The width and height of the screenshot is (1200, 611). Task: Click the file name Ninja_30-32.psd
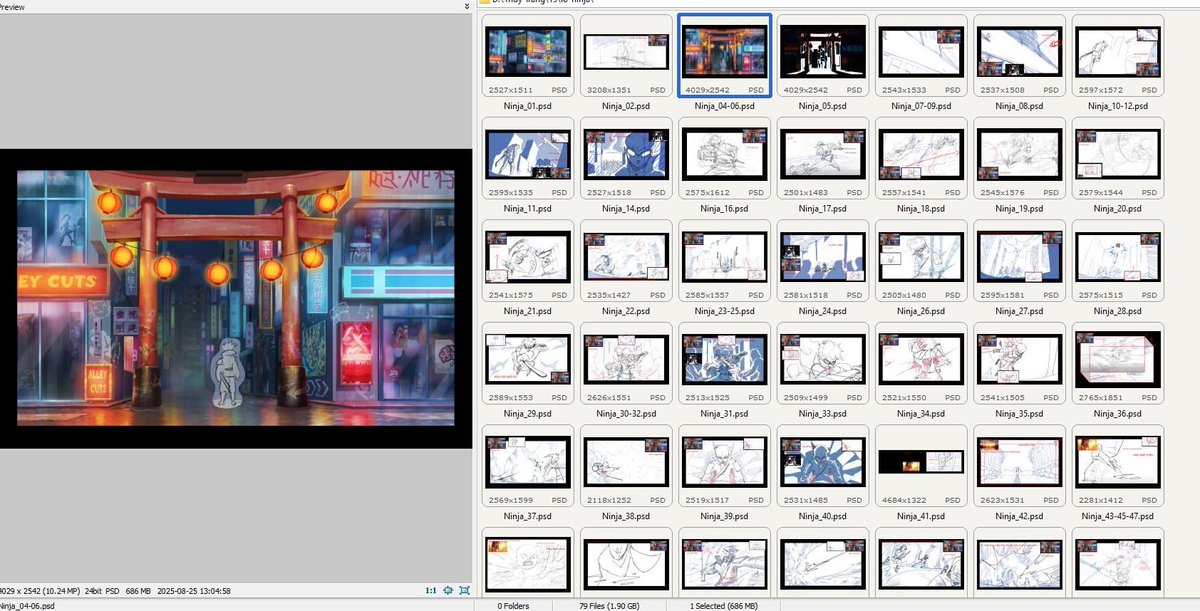626,413
